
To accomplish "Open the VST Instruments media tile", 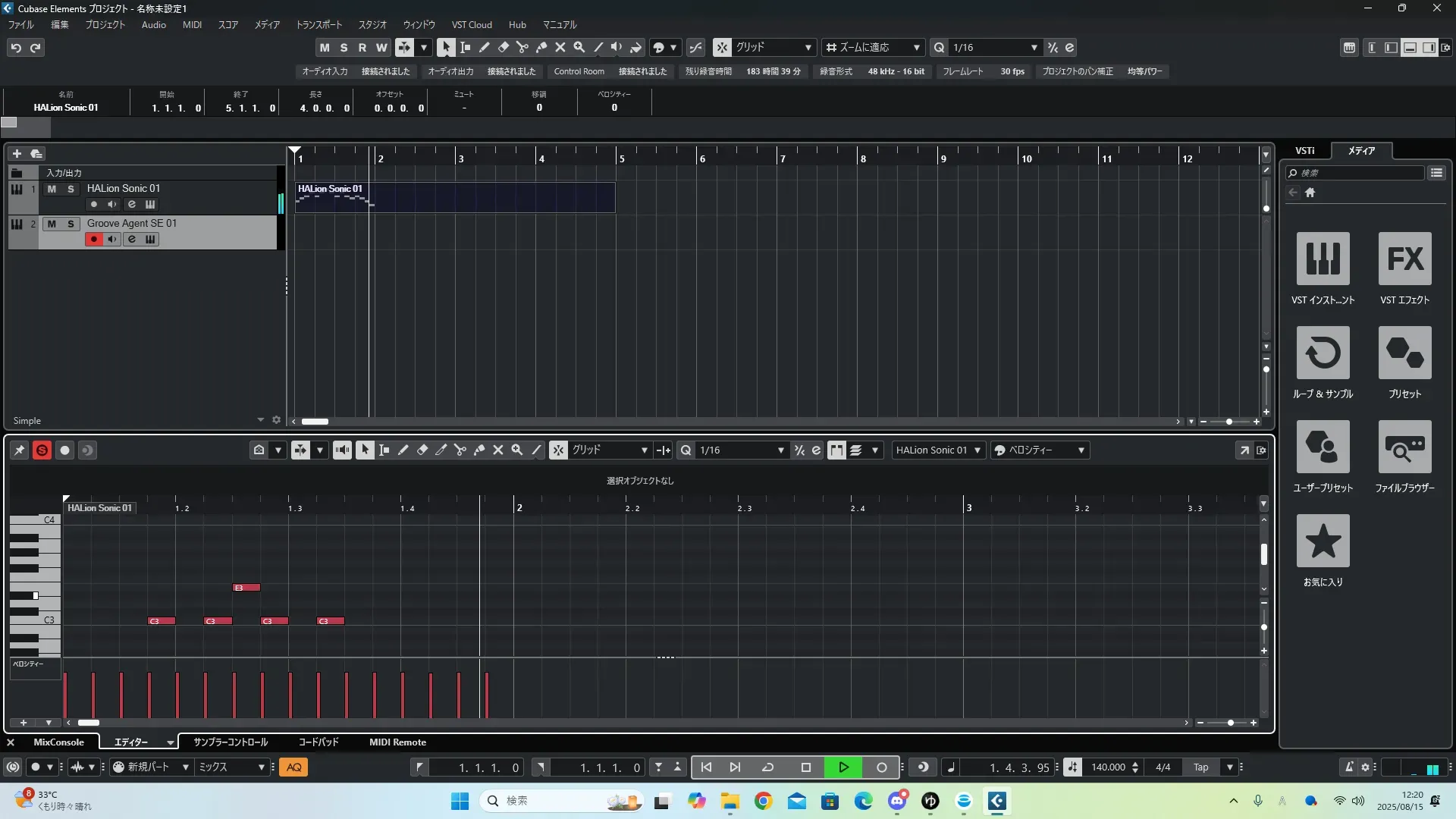I will click(1323, 259).
